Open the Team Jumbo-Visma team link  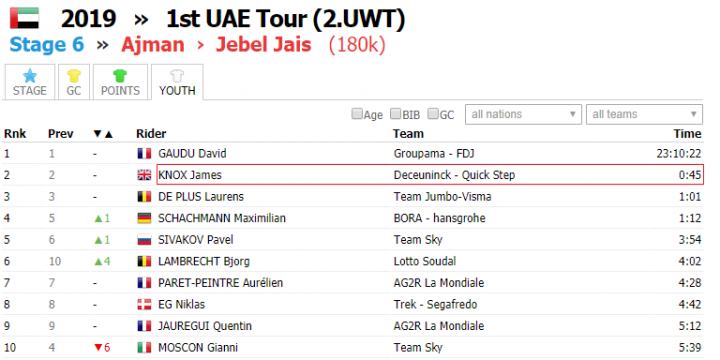tap(443, 197)
